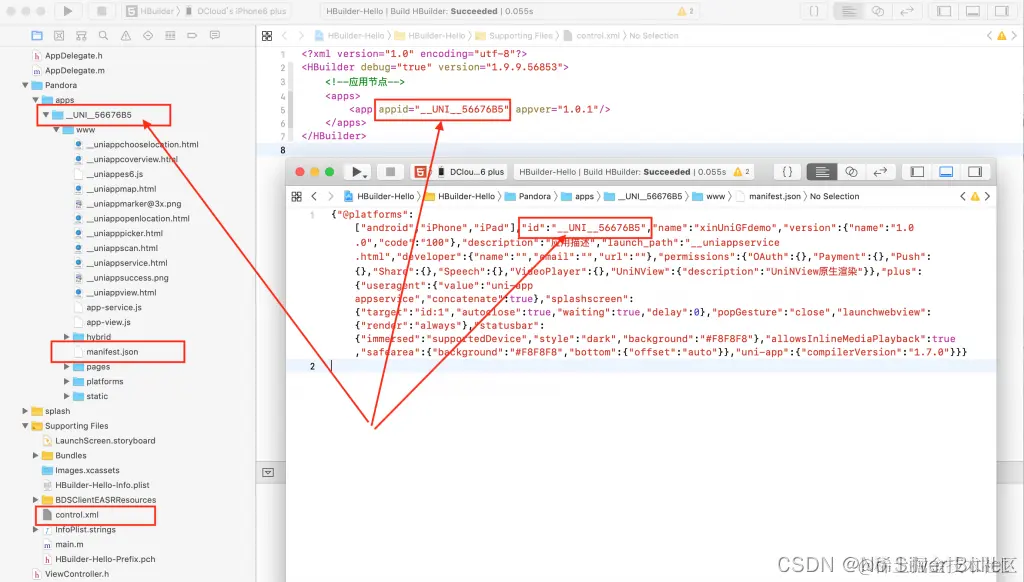Jump to previous issue in control.xml jump bar
The image size is (1024, 582).
pos(989,36)
